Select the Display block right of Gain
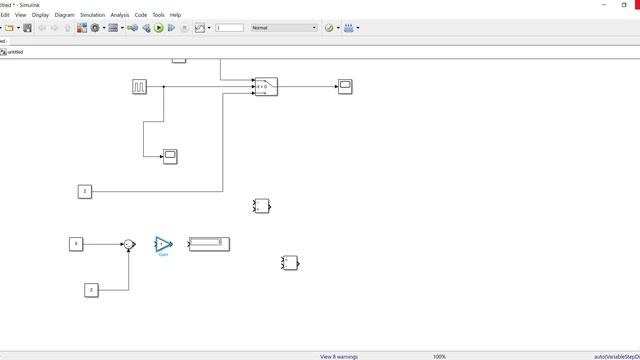The width and height of the screenshot is (640, 360). 209,244
